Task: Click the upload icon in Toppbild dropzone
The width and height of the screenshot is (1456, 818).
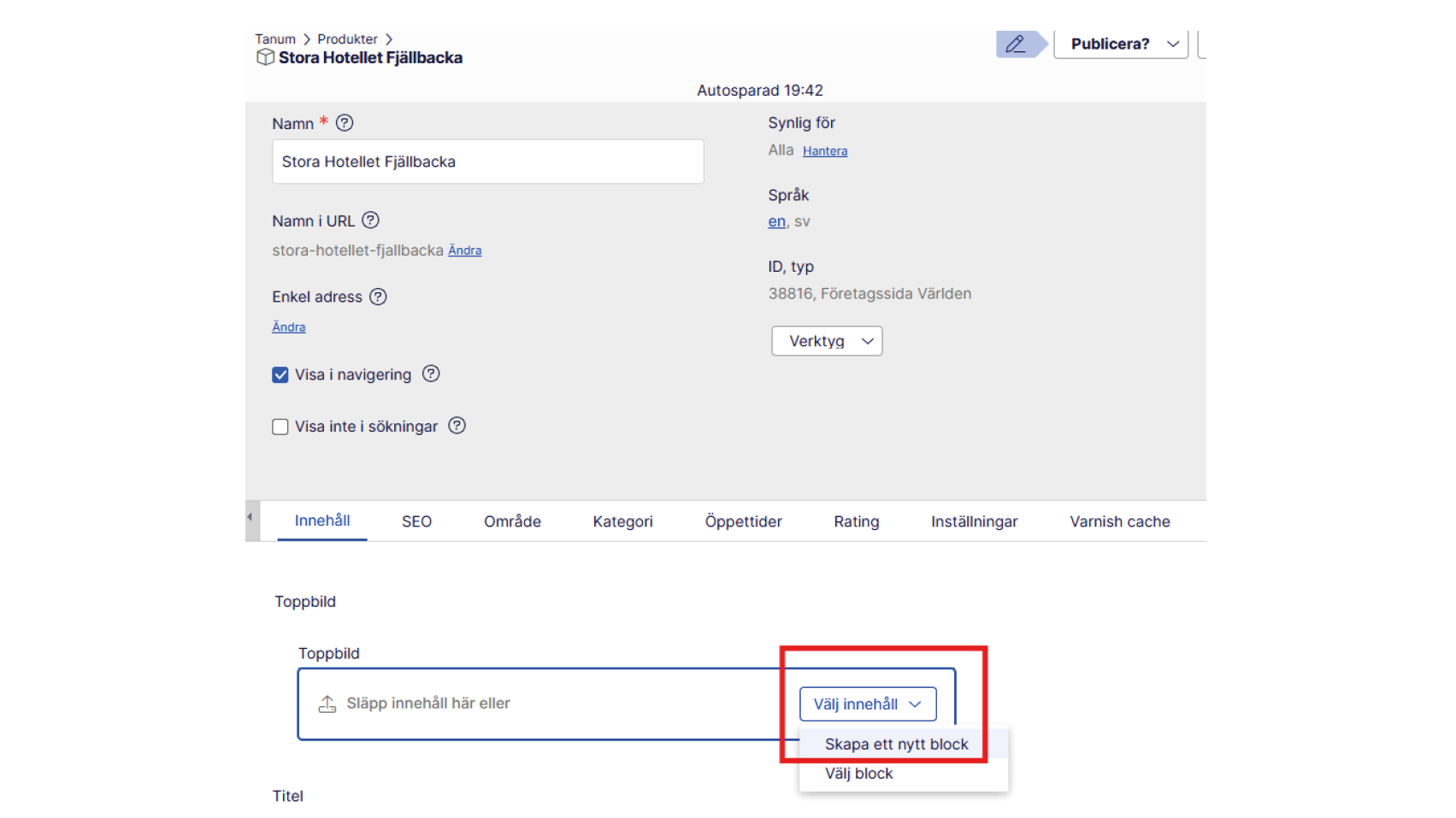Action: click(327, 703)
